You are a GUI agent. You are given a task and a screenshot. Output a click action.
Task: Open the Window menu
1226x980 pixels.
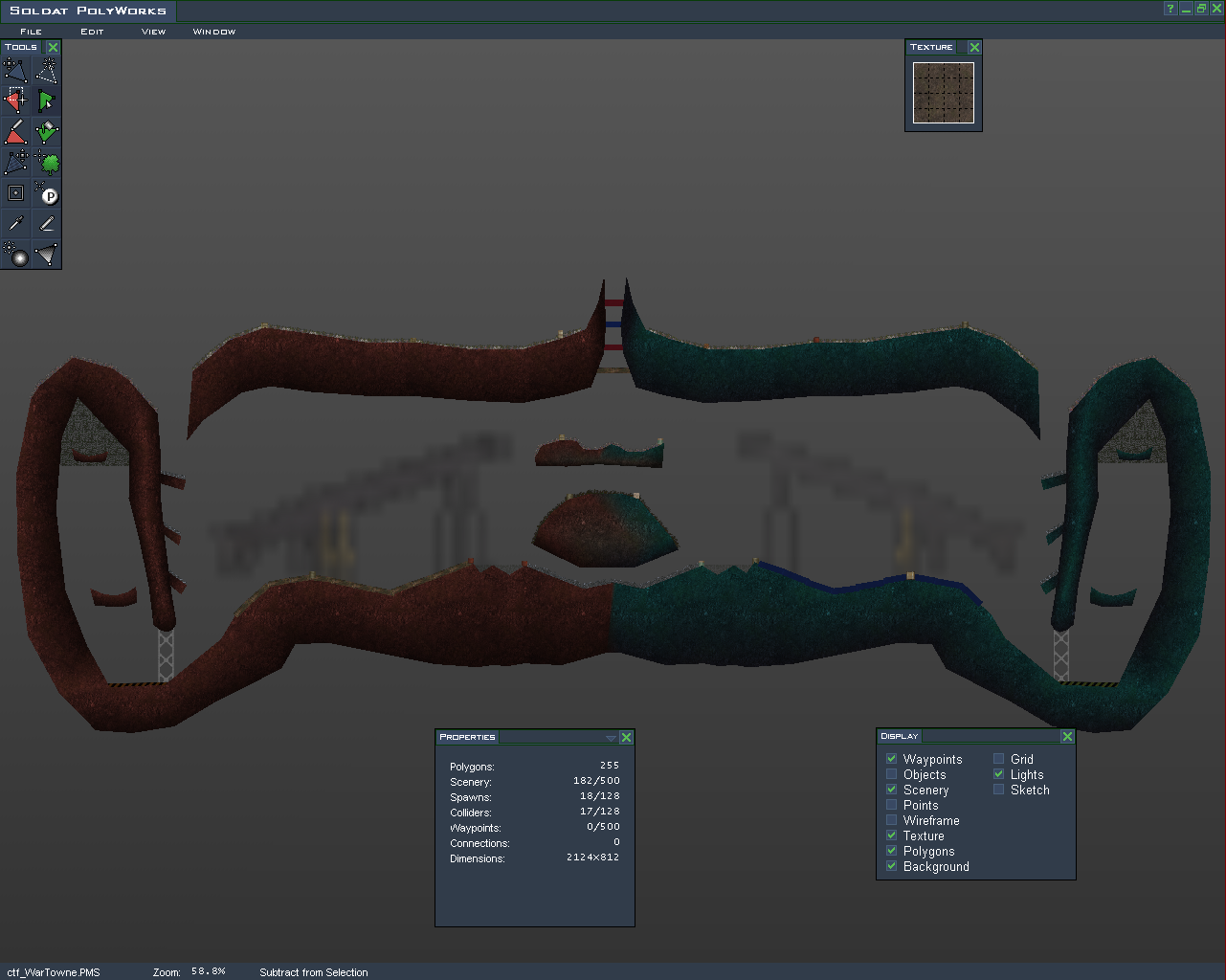213,32
